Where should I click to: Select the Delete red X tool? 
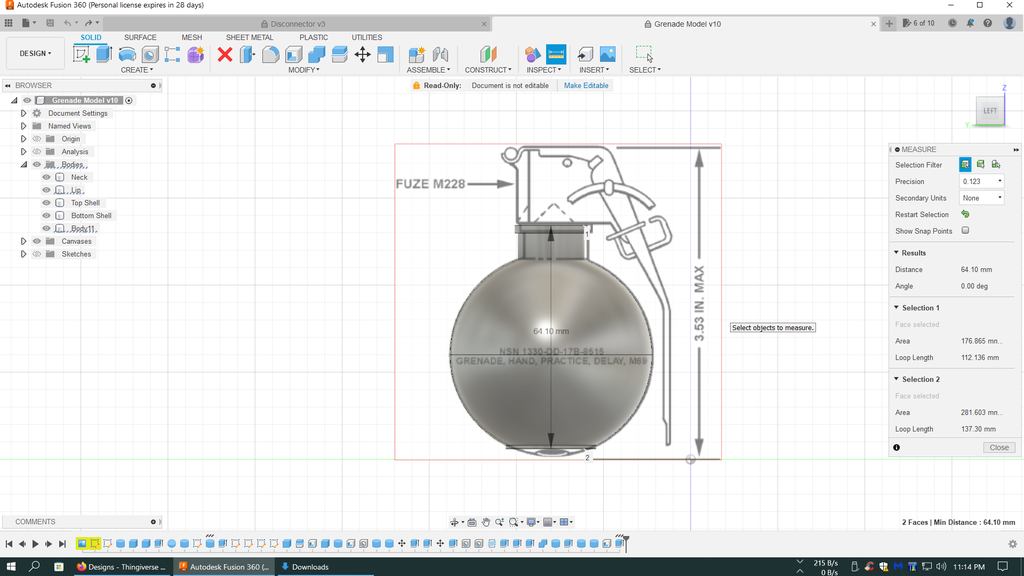click(225, 54)
